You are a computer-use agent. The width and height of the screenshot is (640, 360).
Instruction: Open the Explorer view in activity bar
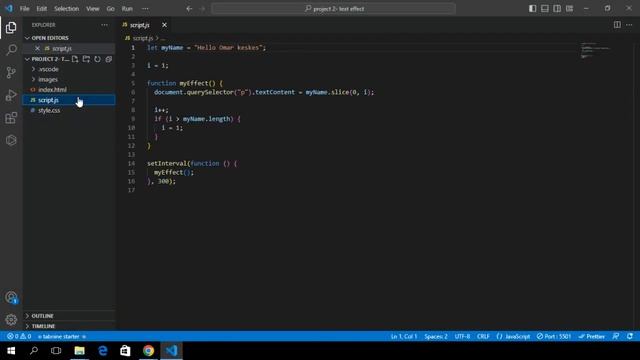point(11,28)
